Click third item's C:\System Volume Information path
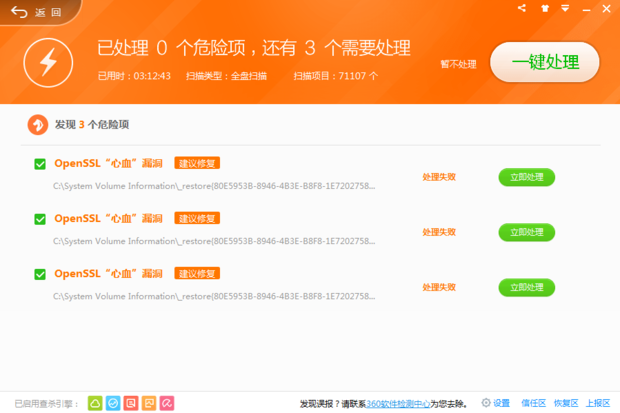 [x=214, y=296]
